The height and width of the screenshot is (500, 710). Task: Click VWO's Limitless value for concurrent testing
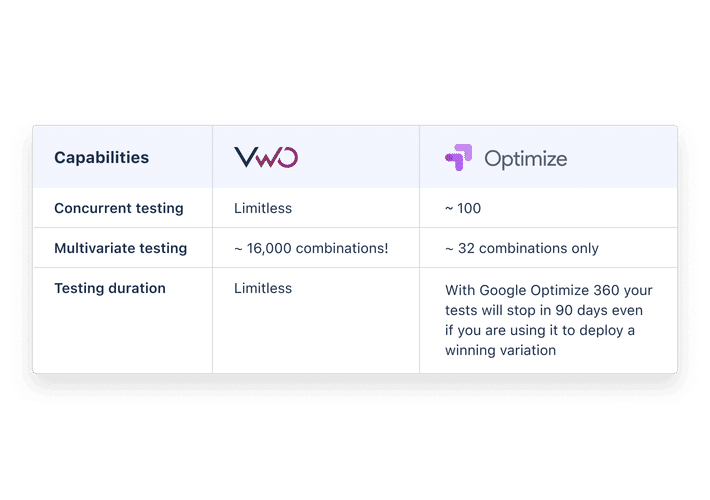click(x=263, y=208)
